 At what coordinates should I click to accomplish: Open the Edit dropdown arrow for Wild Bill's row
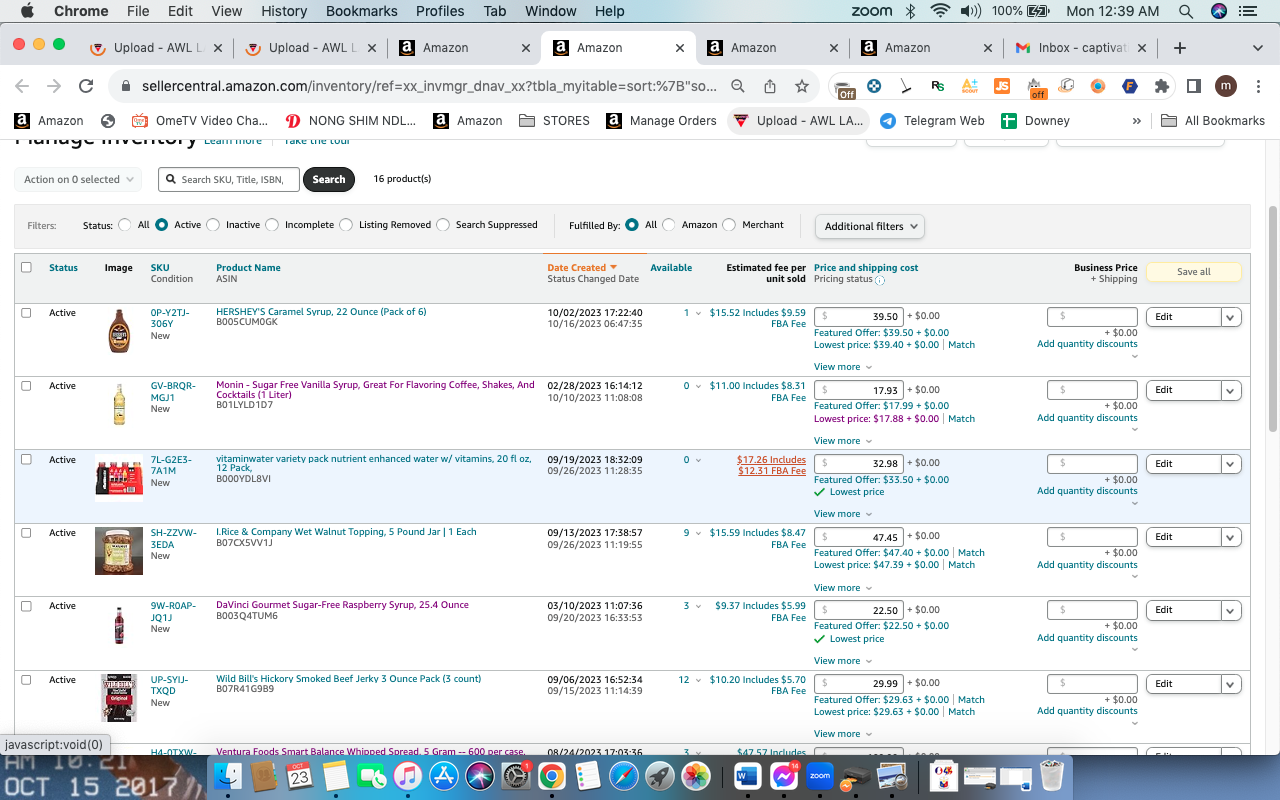[1231, 684]
